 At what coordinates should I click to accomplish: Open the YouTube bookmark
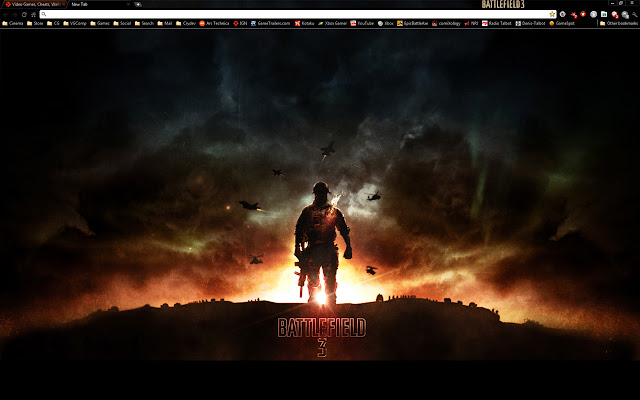coord(362,23)
